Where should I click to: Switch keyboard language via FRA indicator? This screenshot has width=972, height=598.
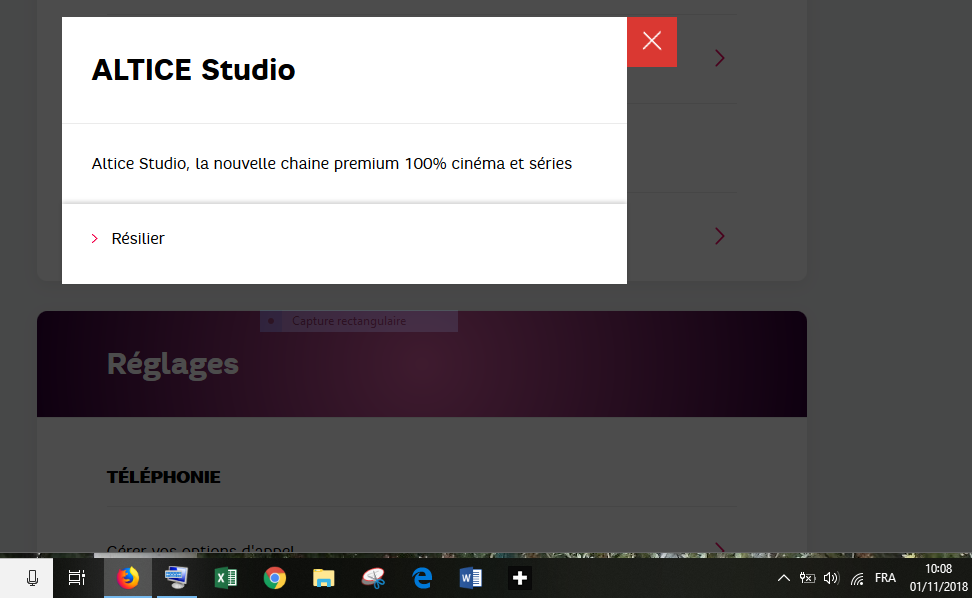(886, 578)
